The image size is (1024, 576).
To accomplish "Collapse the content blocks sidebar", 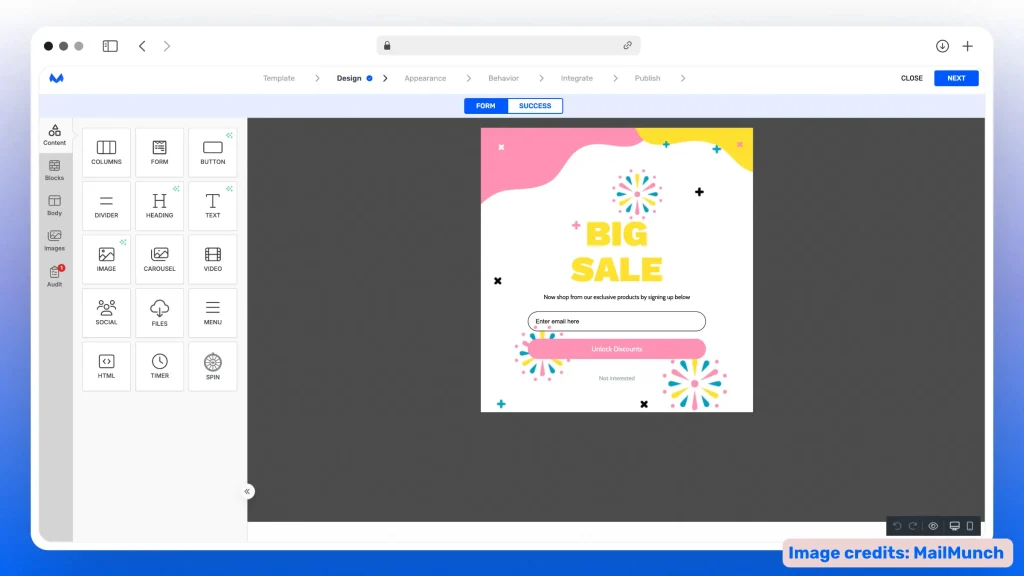I will click(x=247, y=491).
